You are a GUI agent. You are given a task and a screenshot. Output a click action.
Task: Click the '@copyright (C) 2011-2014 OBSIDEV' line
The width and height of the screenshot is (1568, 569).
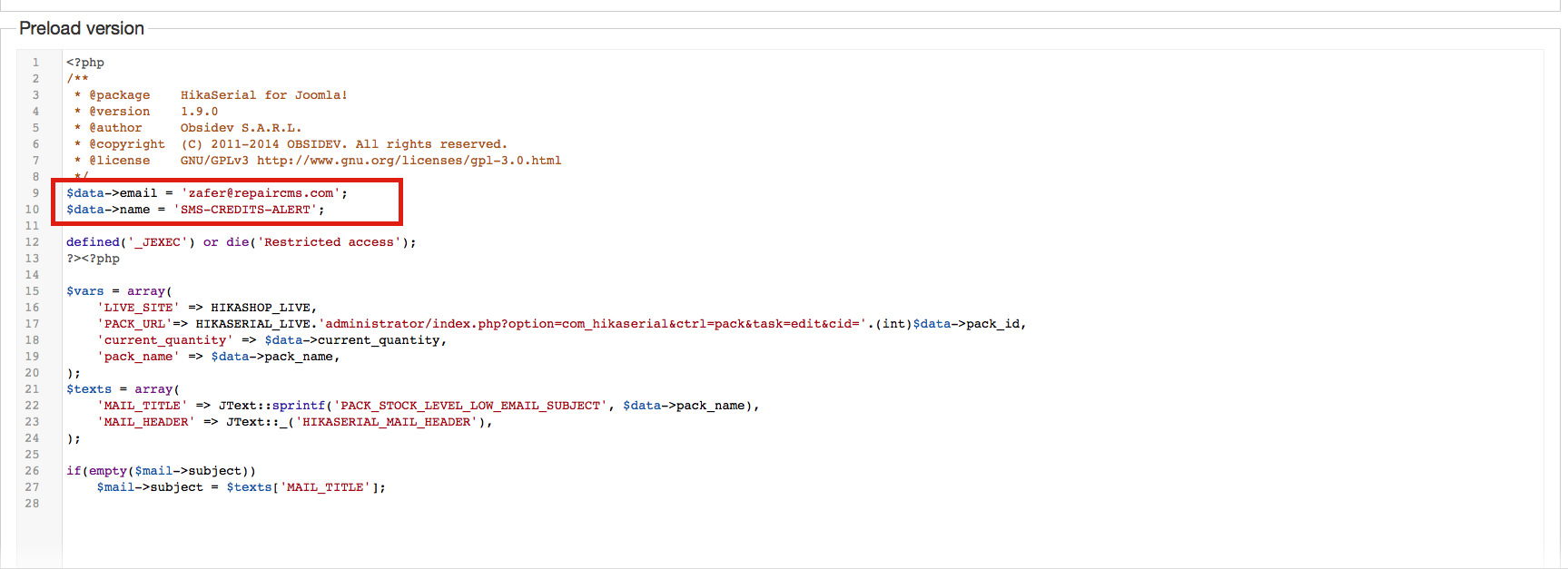[x=291, y=144]
